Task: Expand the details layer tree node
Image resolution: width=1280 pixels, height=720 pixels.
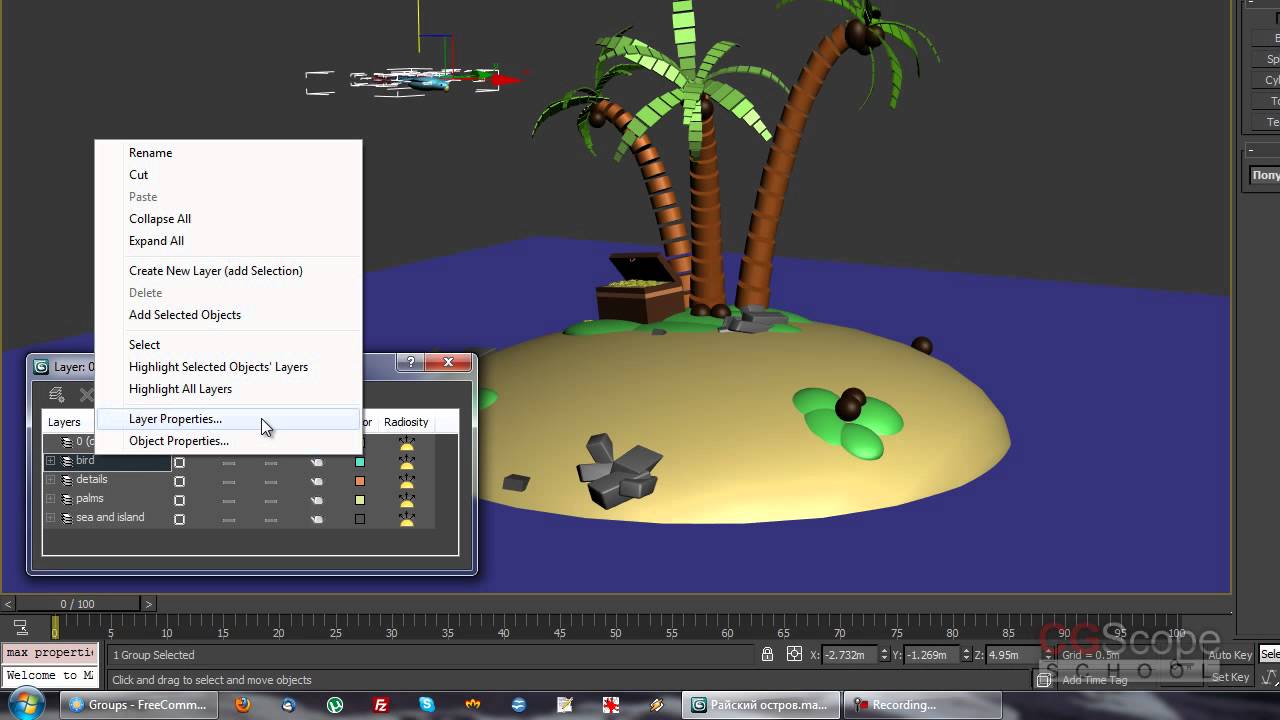Action: (50, 480)
